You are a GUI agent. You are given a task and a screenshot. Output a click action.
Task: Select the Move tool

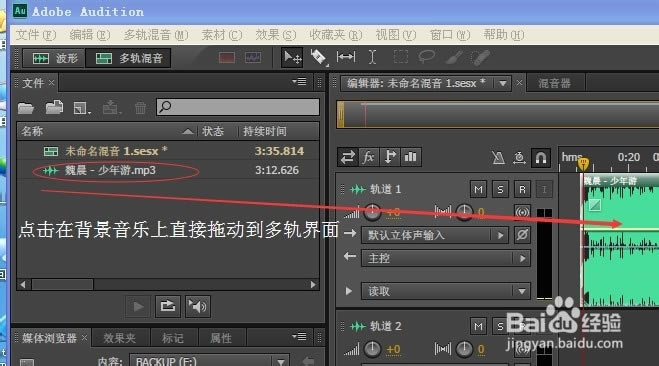292,57
